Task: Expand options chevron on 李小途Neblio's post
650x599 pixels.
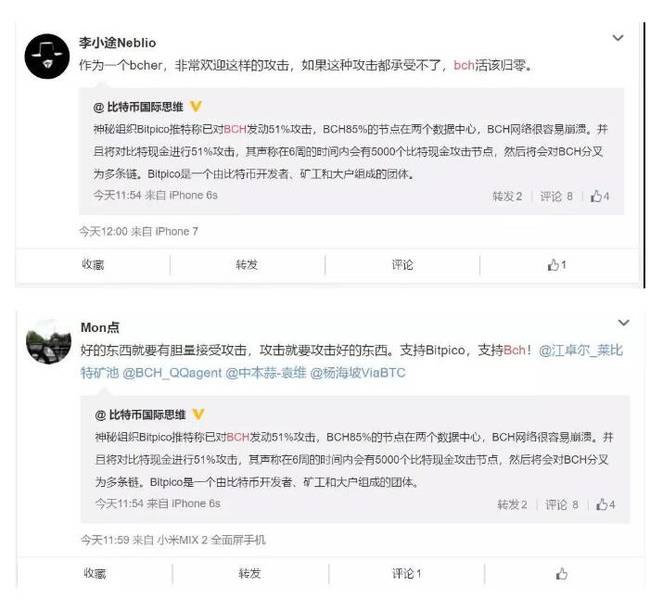Action: (618, 38)
